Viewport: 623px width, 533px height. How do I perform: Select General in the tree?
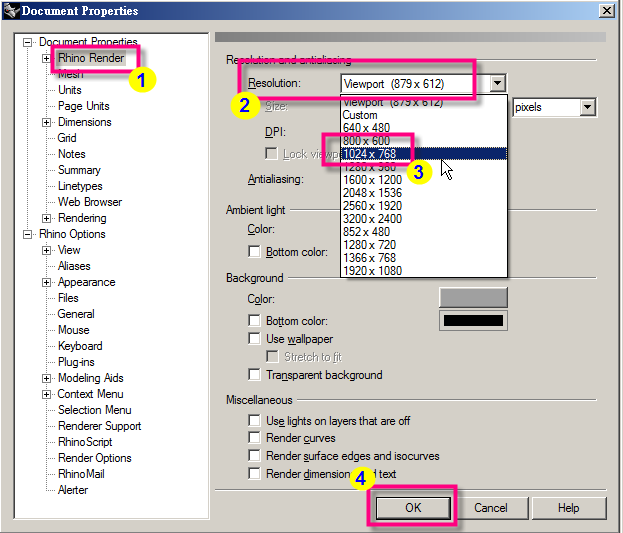(x=76, y=314)
